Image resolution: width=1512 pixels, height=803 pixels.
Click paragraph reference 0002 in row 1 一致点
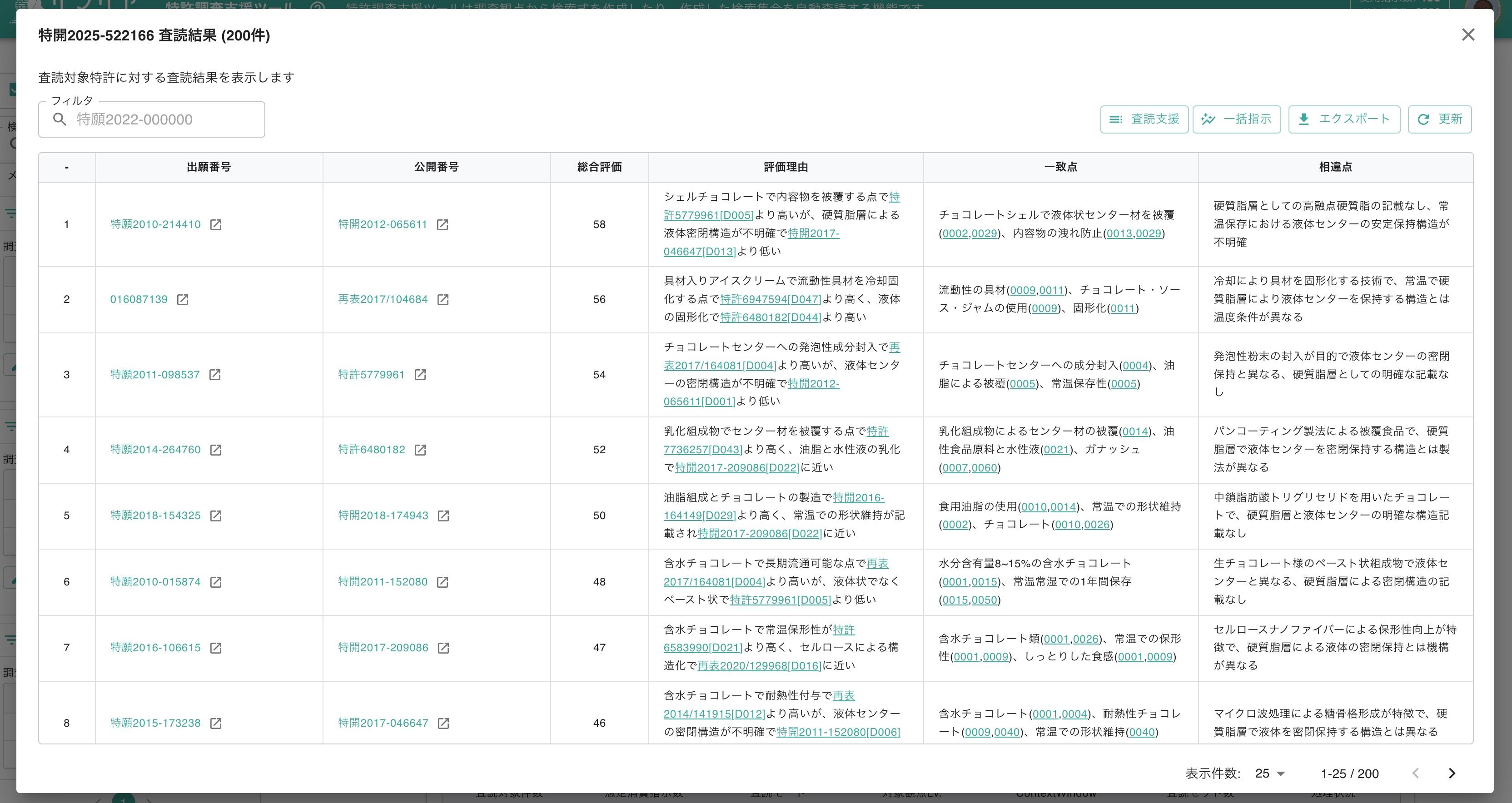pyautogui.click(x=955, y=233)
